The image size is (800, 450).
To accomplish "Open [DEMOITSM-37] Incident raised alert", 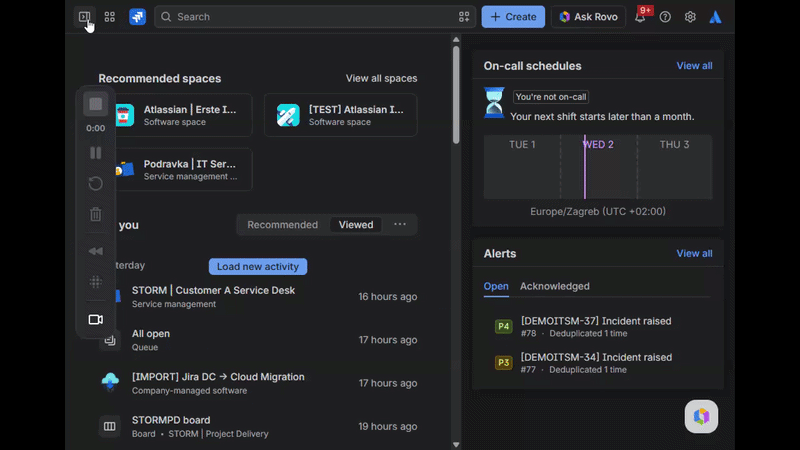I will (x=597, y=327).
